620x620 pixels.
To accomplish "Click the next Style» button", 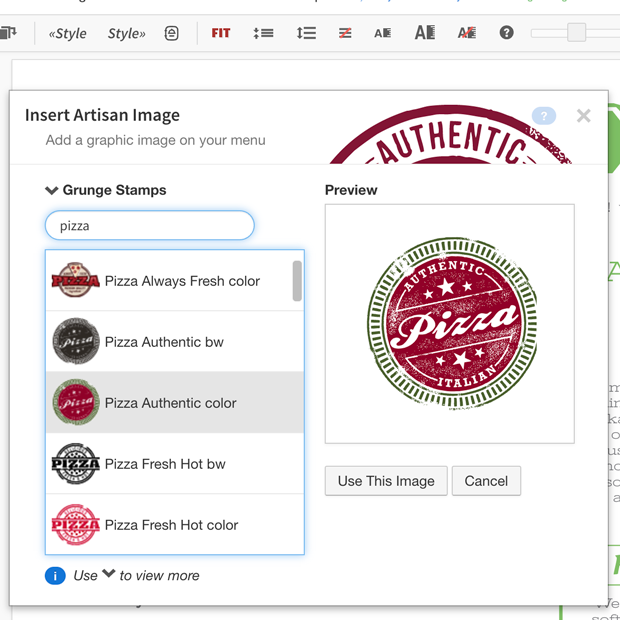I will pyautogui.click(x=126, y=33).
